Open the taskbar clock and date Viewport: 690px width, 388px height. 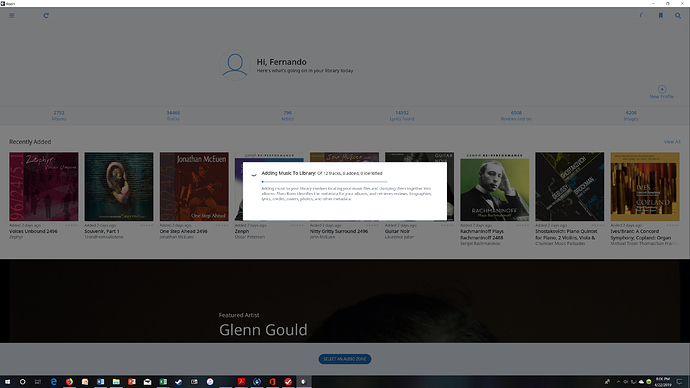coord(663,382)
